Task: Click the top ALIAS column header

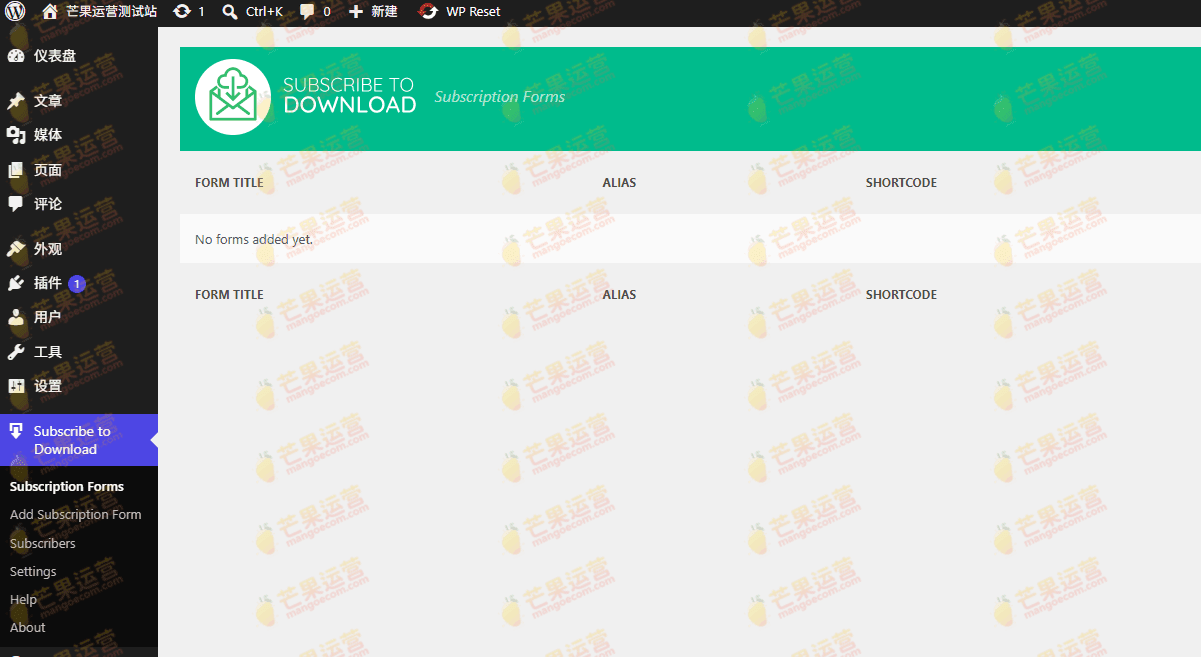Action: (619, 183)
